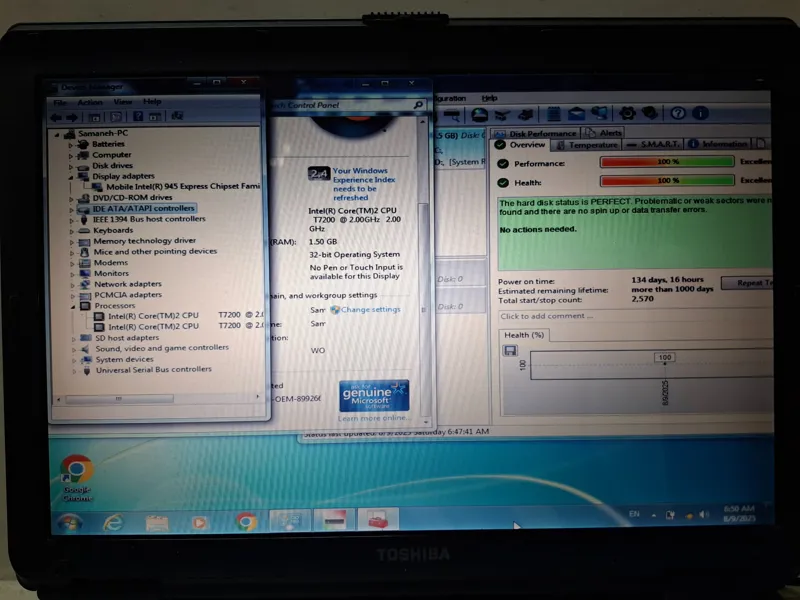Click the Windows Experience Index 2.4 badge
The height and width of the screenshot is (600, 800).
319,173
